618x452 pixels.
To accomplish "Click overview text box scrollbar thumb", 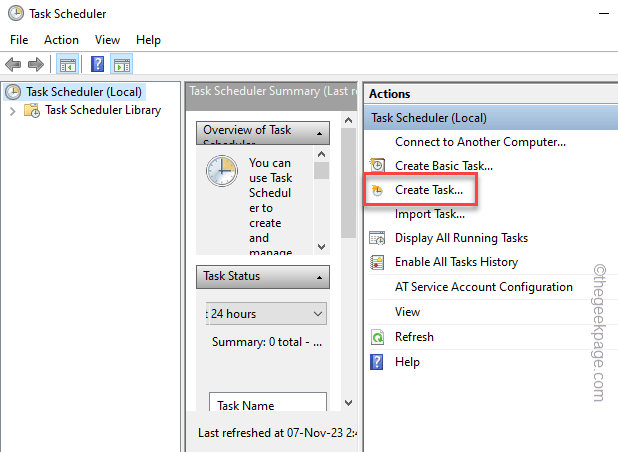I will (x=322, y=171).
